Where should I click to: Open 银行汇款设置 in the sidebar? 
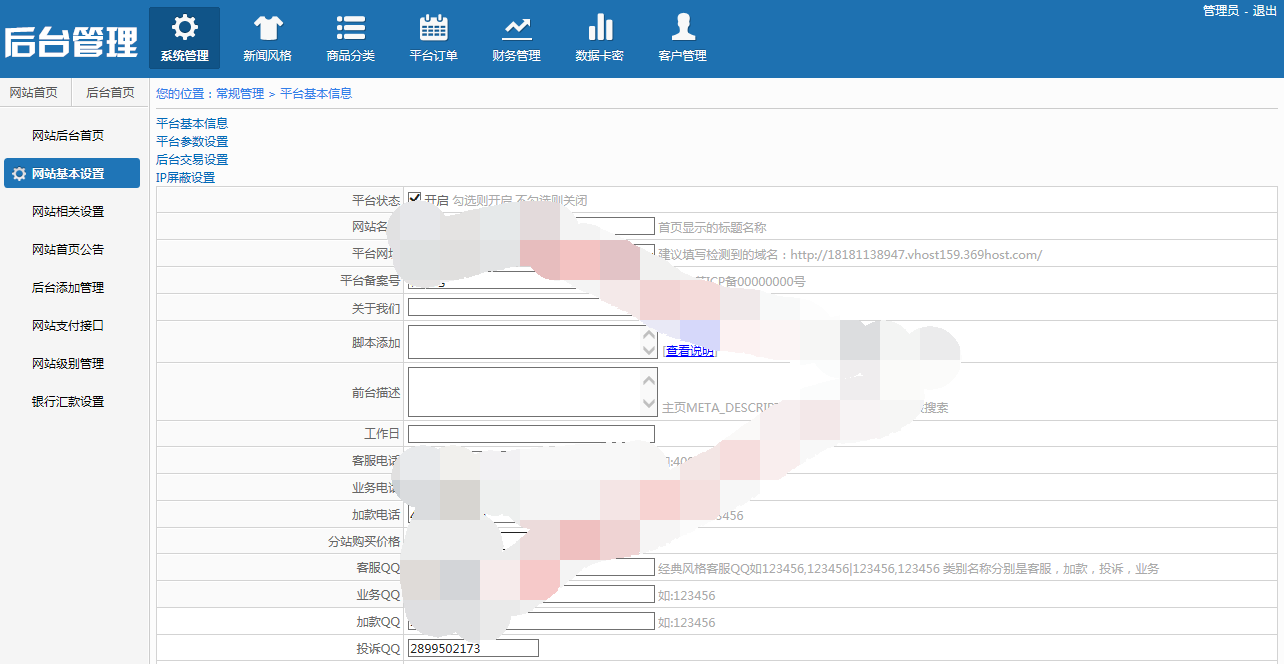(68, 401)
